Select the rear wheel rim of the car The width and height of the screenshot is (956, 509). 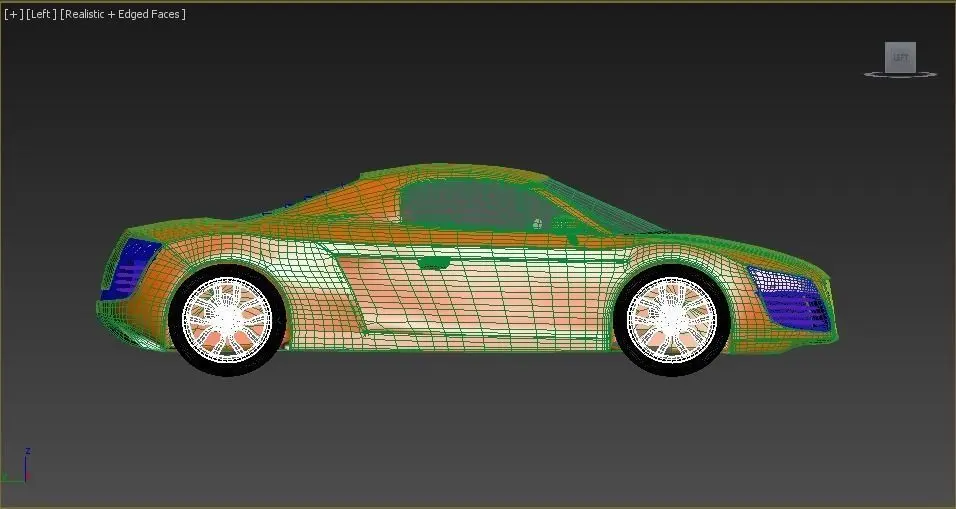click(x=227, y=319)
